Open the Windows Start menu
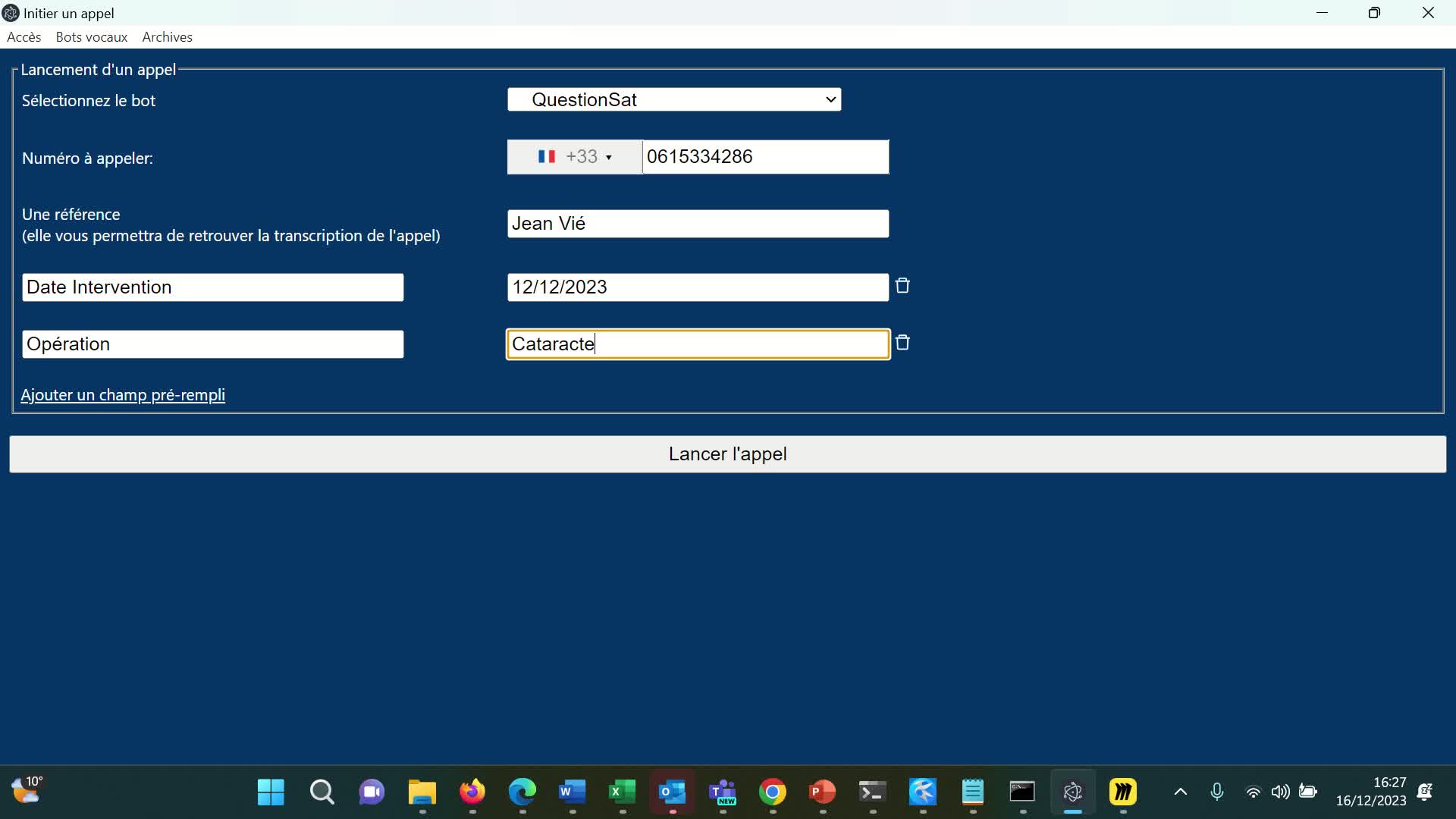 point(271,792)
